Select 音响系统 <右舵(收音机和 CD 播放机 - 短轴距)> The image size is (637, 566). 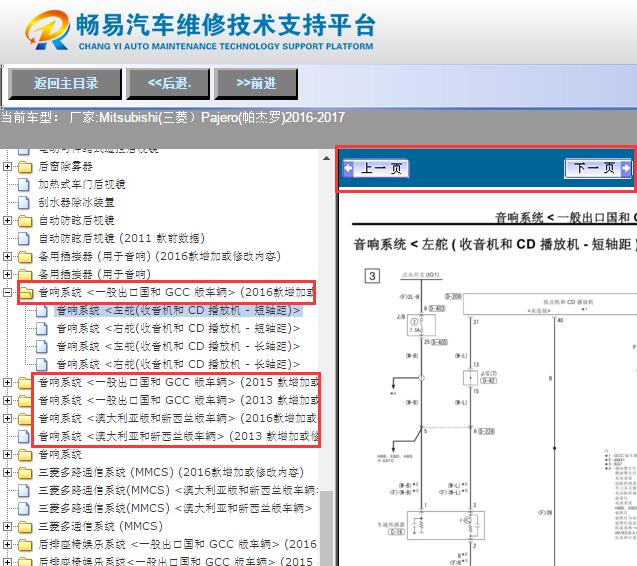pyautogui.click(x=178, y=328)
